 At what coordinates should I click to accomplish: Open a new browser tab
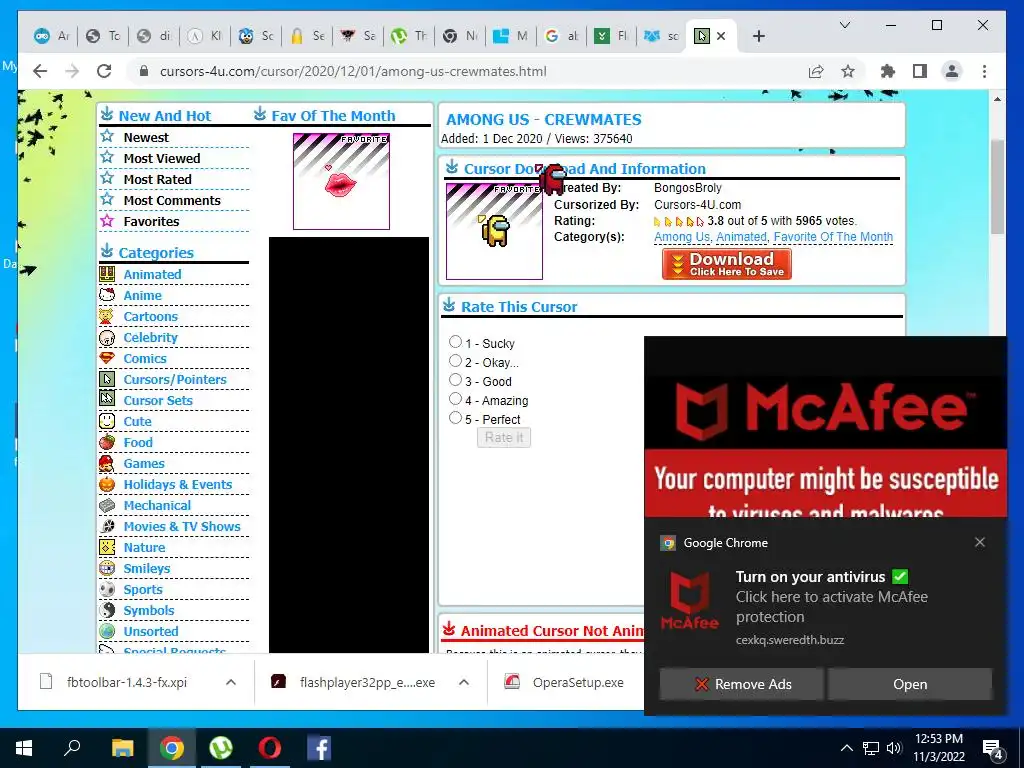tap(758, 37)
